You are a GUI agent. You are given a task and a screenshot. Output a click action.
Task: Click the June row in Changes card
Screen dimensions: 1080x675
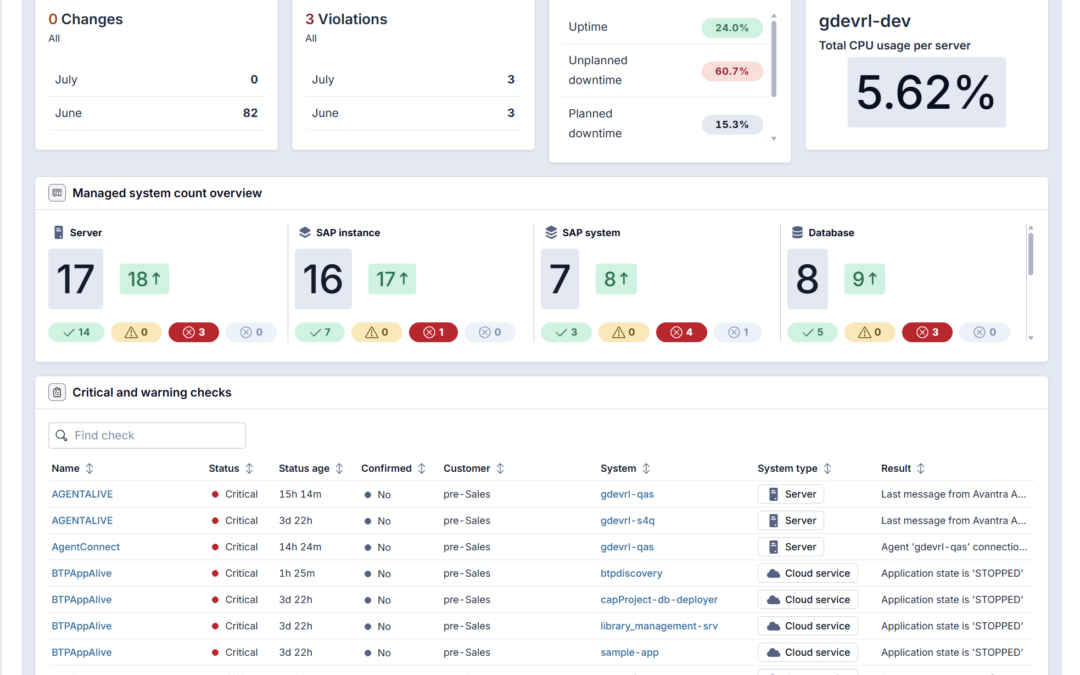coord(156,113)
